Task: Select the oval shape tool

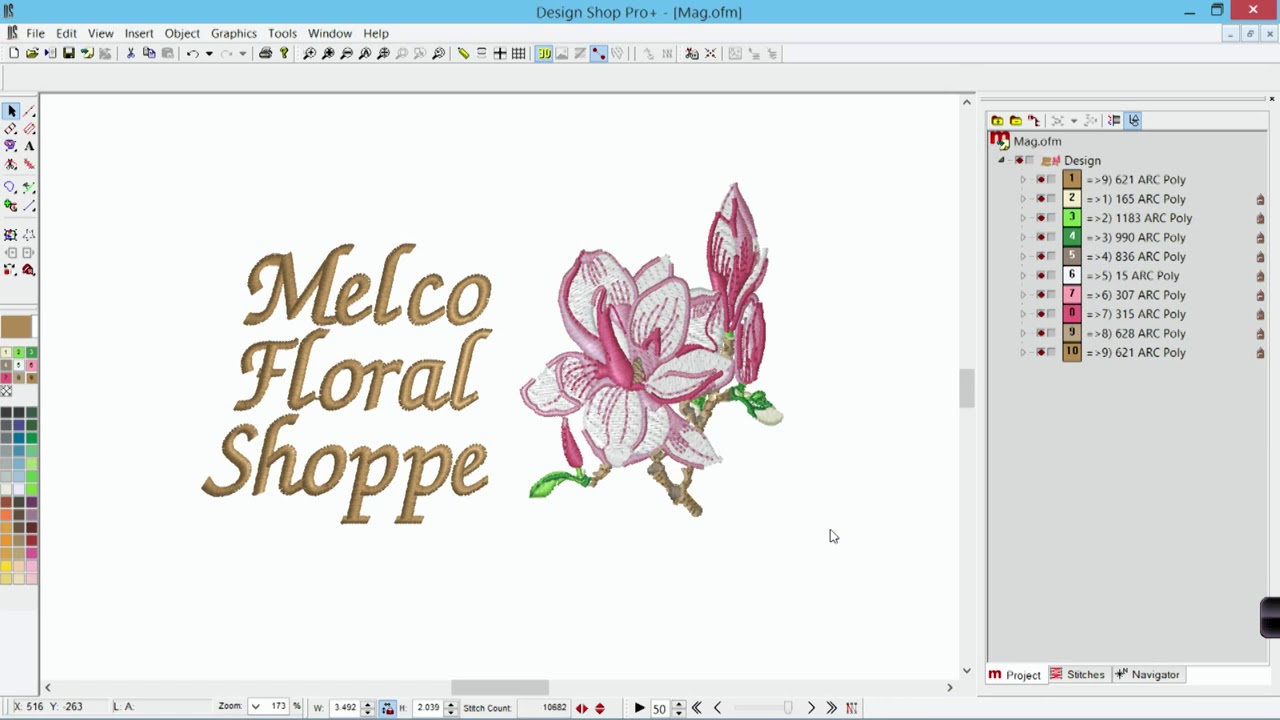Action: (10, 188)
